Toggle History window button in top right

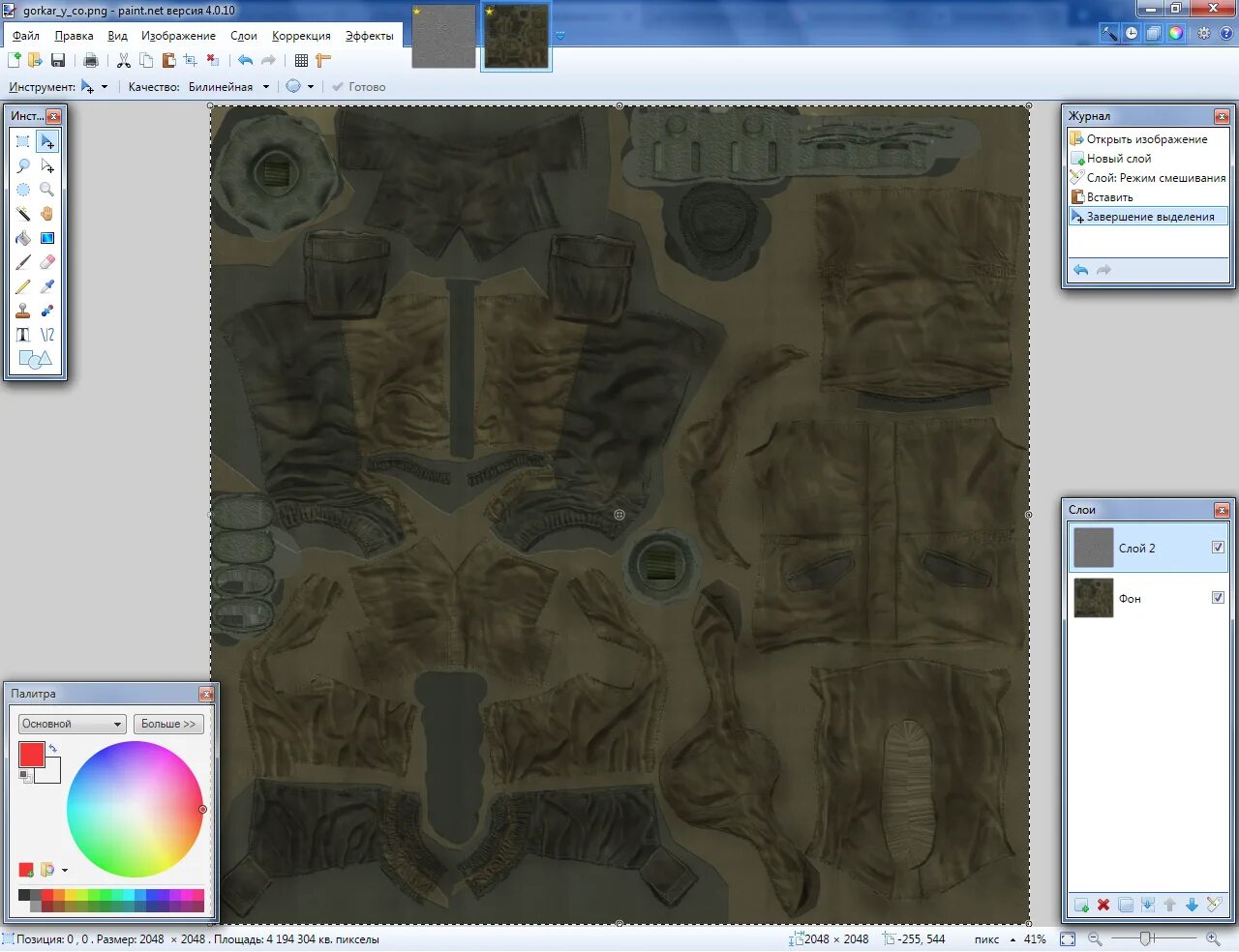[x=1132, y=33]
